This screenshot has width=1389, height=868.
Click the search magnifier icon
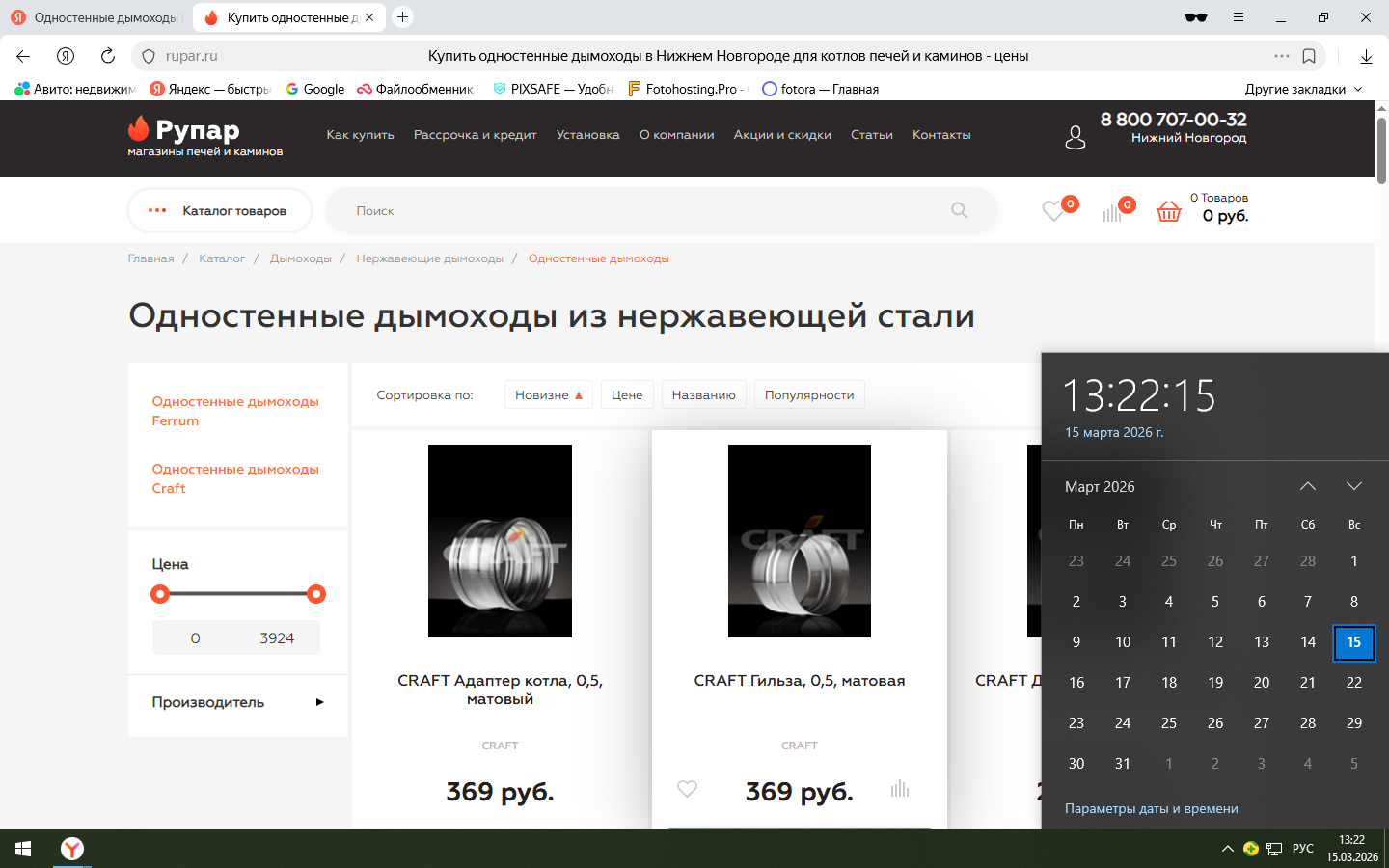tap(959, 210)
